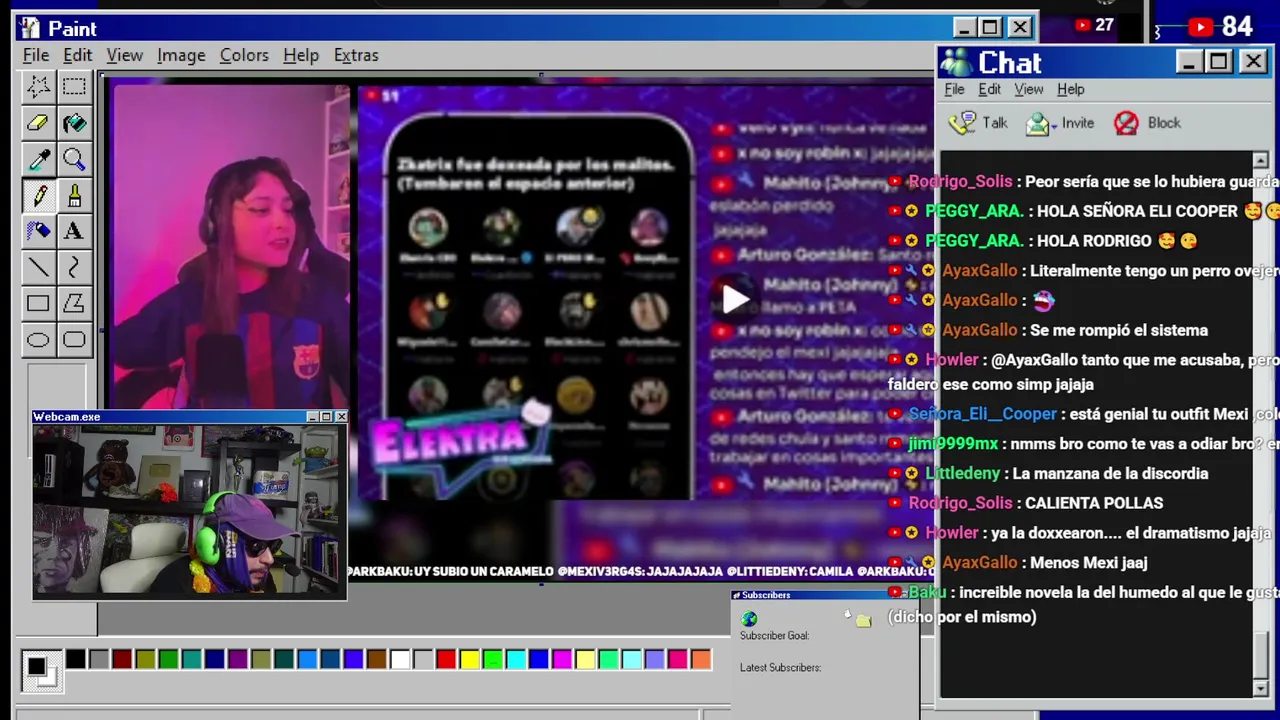Click the Talk icon in Chat toolbar

point(963,123)
